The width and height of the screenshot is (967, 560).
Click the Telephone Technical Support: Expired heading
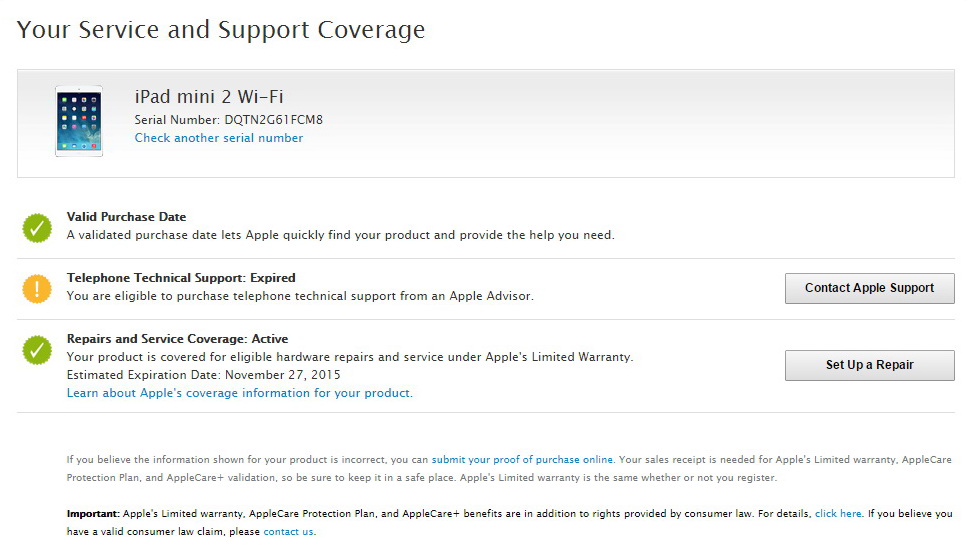(181, 278)
